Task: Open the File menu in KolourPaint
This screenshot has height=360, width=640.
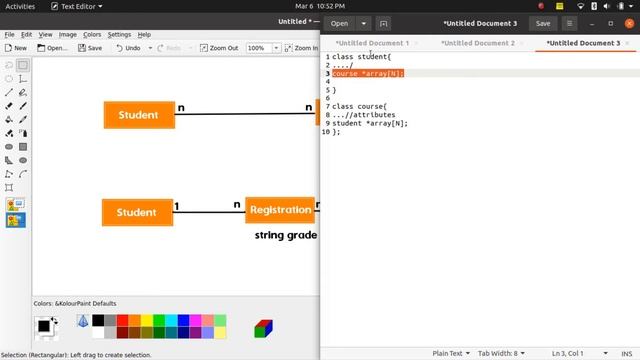Action: 9,35
